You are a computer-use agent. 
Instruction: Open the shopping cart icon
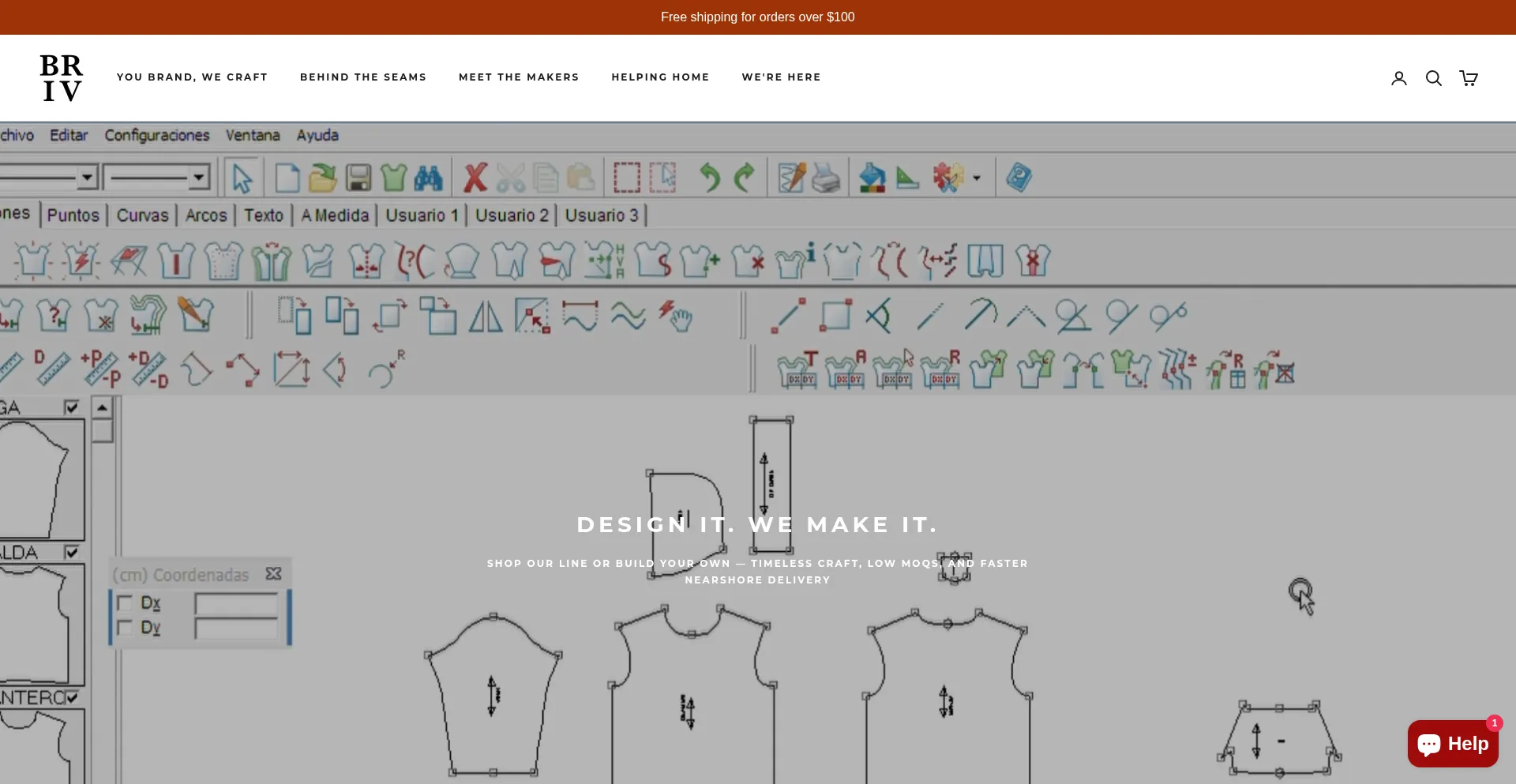1468,78
